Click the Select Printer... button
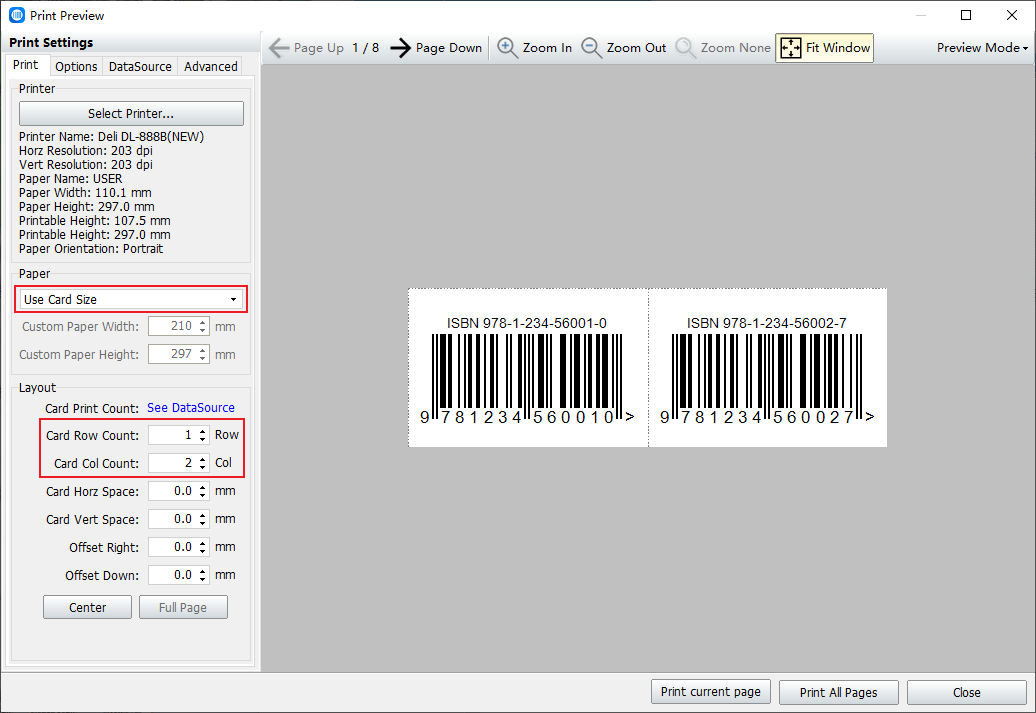 click(x=131, y=113)
